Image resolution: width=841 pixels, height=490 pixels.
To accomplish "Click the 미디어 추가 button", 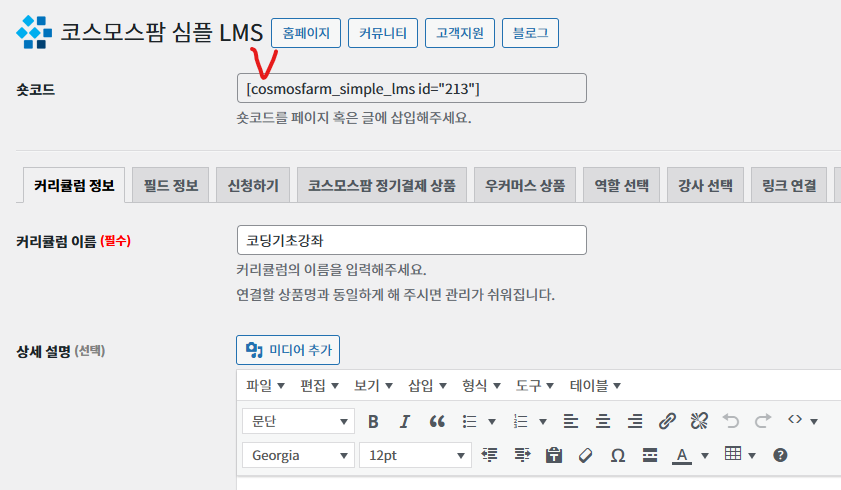I will 288,350.
